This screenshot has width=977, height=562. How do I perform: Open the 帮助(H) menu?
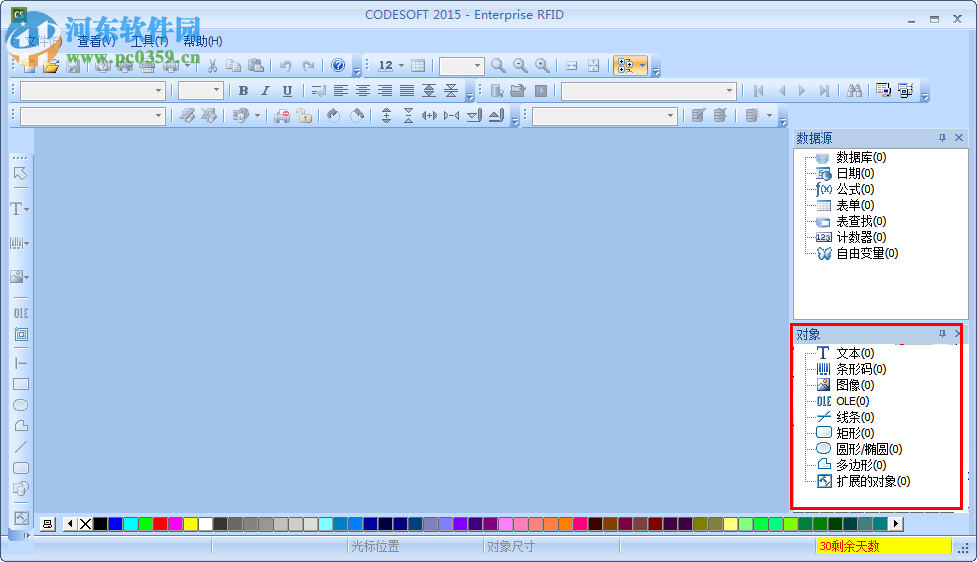pyautogui.click(x=203, y=41)
